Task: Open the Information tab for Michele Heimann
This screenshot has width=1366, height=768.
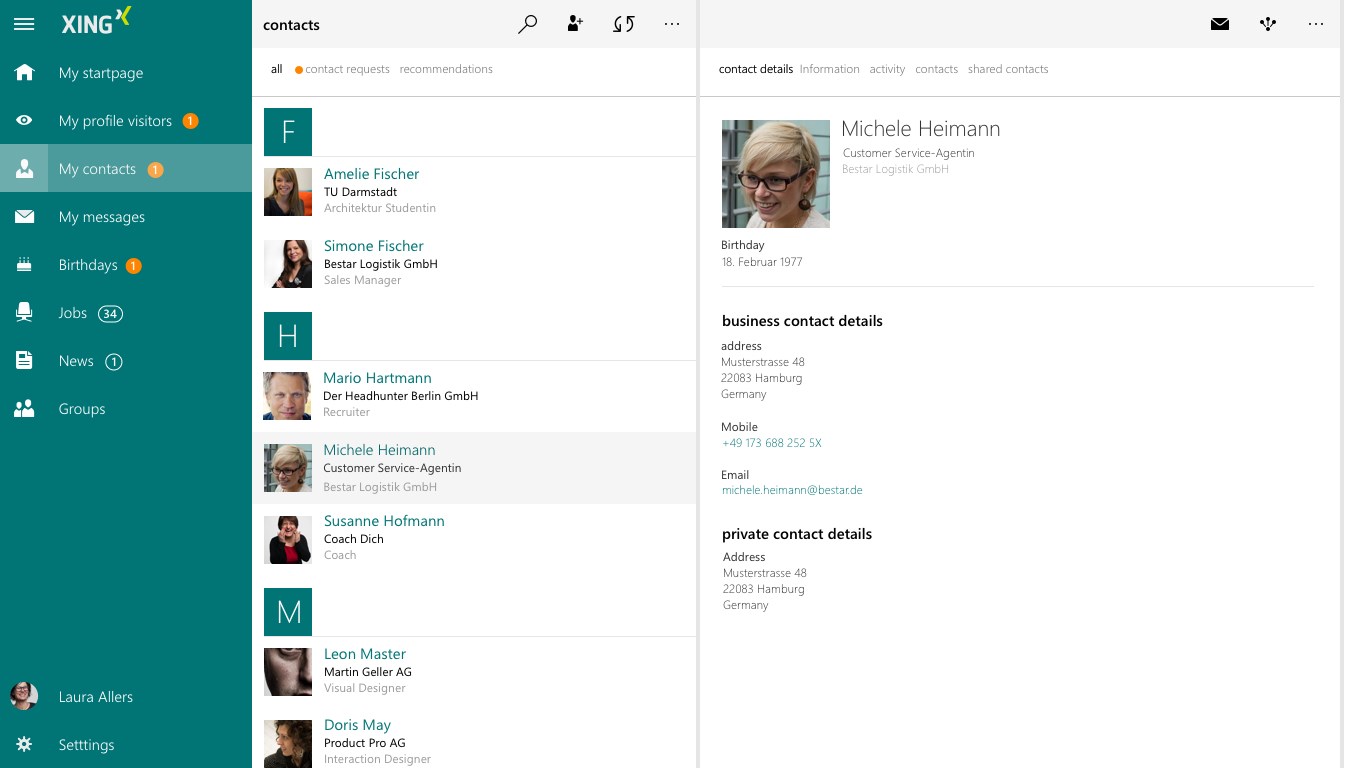Action: pyautogui.click(x=829, y=69)
